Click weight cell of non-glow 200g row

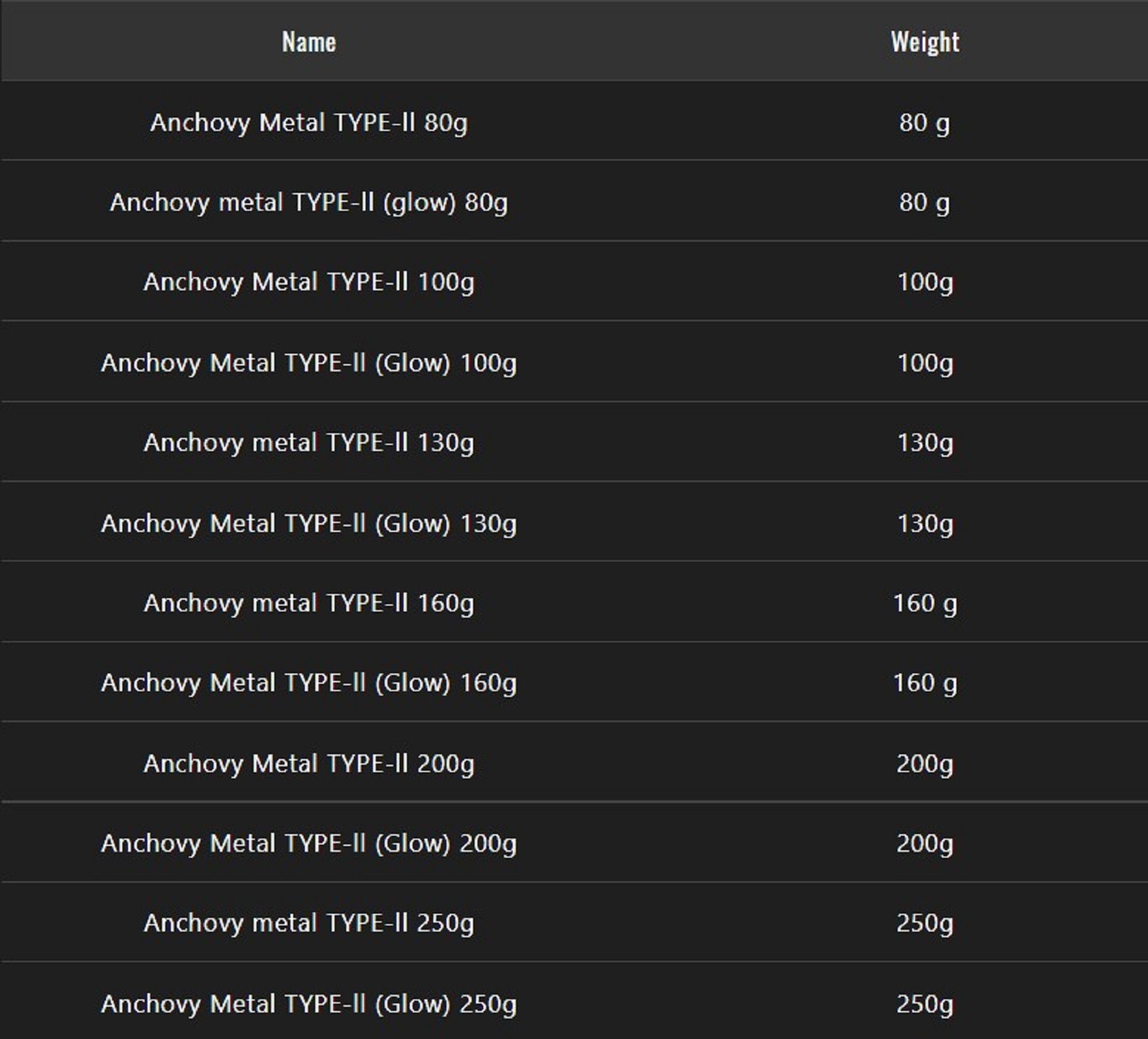pos(925,763)
